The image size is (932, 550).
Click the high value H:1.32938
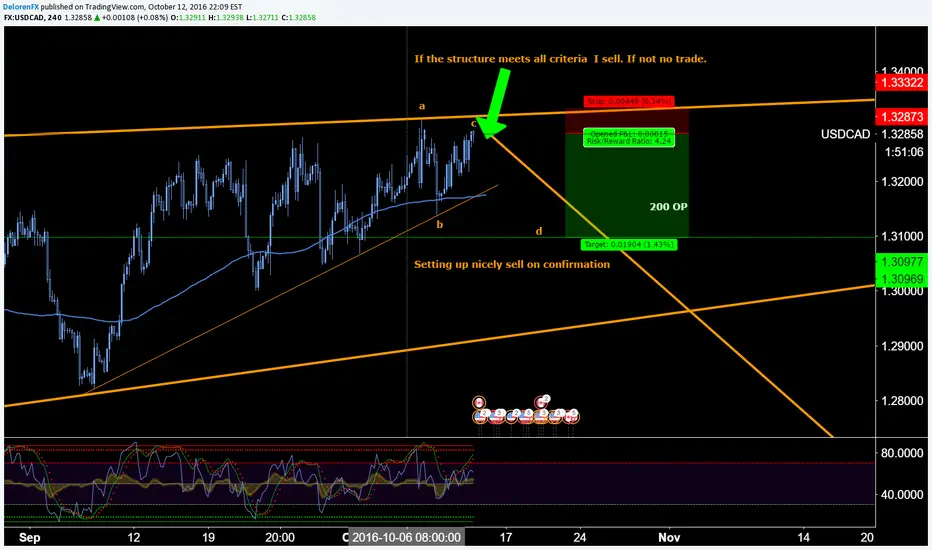click(x=226, y=17)
